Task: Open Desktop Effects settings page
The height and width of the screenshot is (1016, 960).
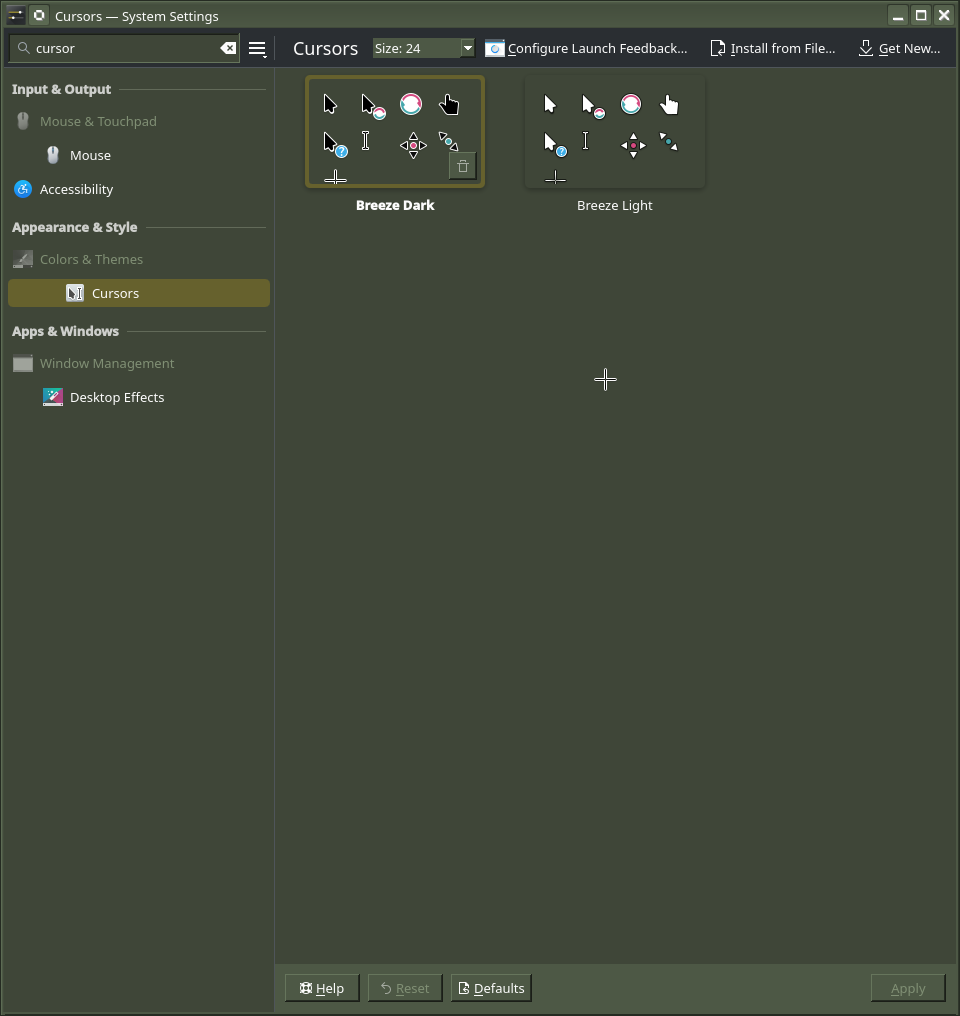Action: pyautogui.click(x=117, y=397)
